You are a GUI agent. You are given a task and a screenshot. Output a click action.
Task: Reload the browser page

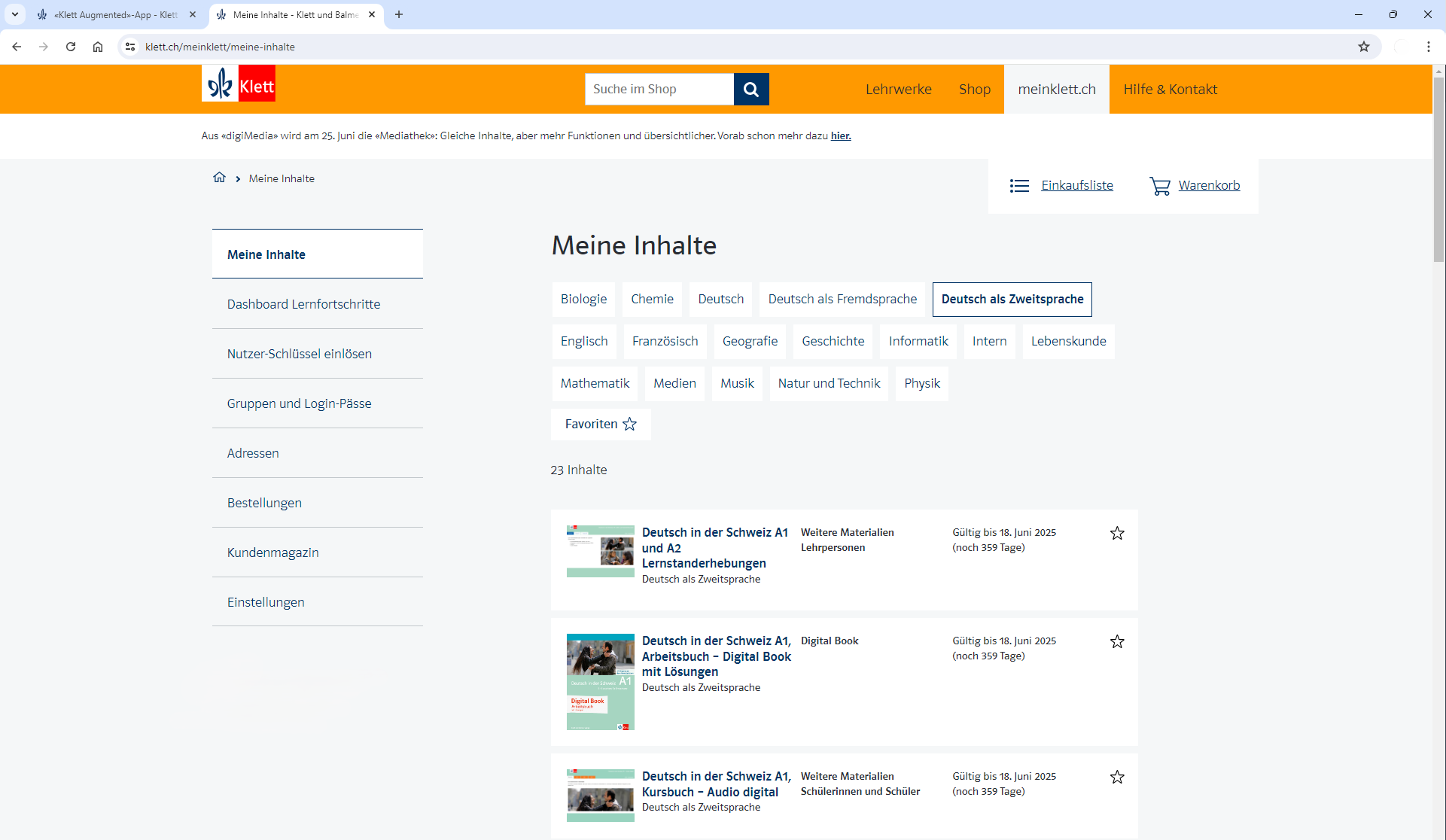pos(71,47)
